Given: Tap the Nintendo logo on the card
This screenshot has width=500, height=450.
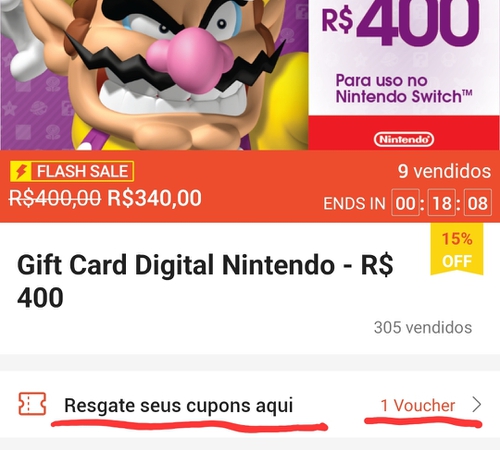Looking at the screenshot, I should (x=404, y=139).
